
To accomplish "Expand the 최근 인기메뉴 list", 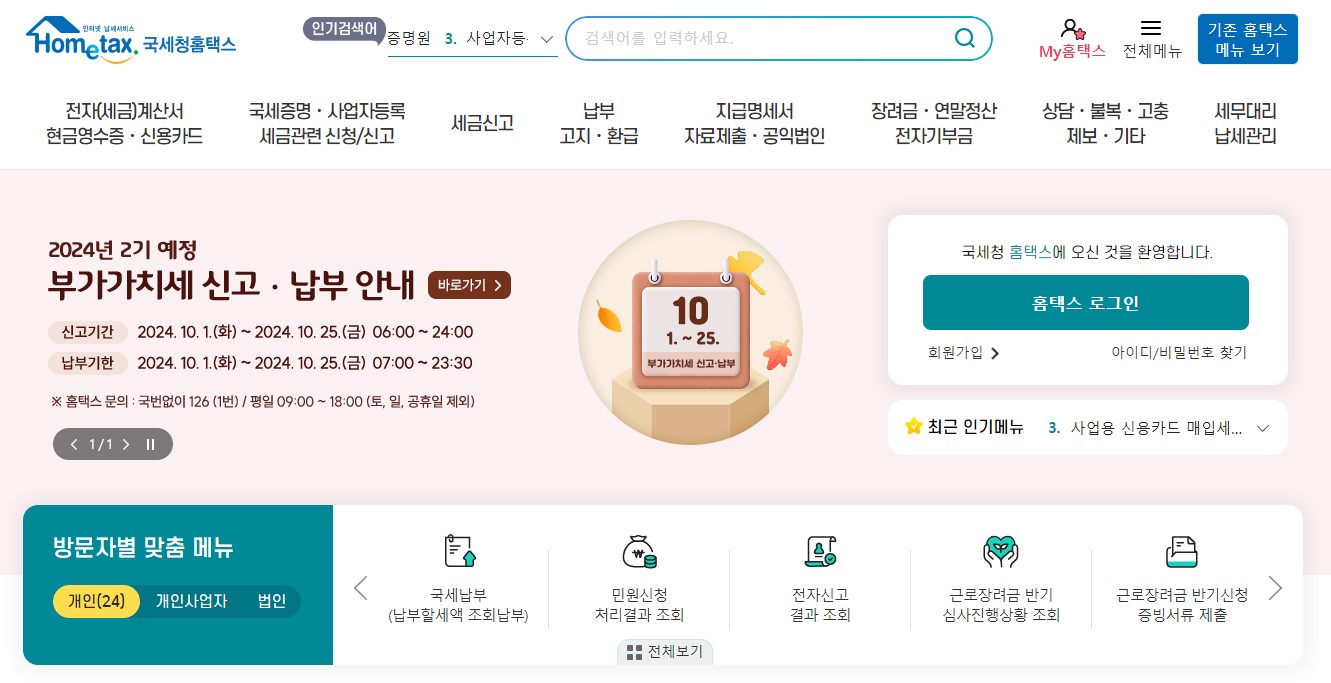I will (x=1262, y=427).
